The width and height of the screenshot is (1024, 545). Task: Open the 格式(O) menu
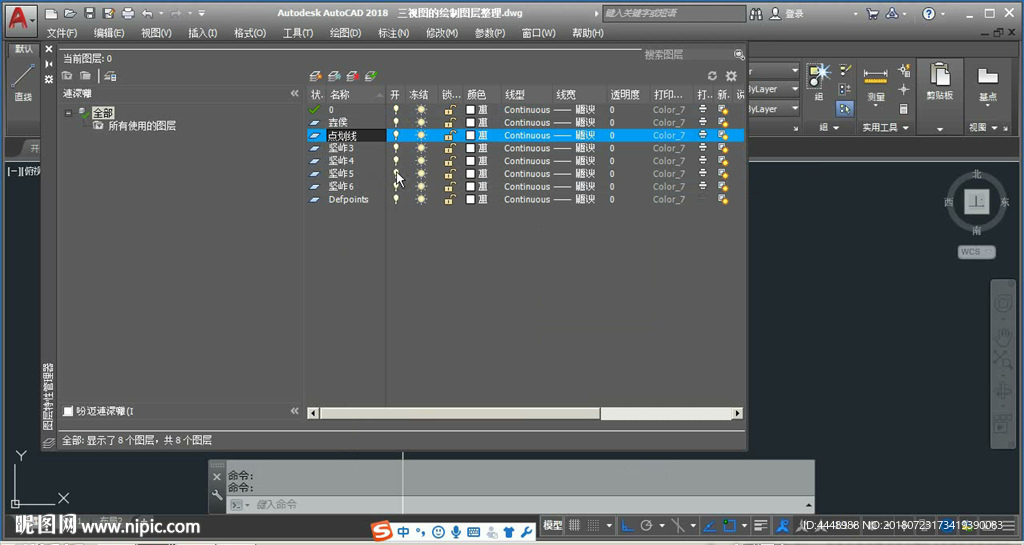click(250, 33)
